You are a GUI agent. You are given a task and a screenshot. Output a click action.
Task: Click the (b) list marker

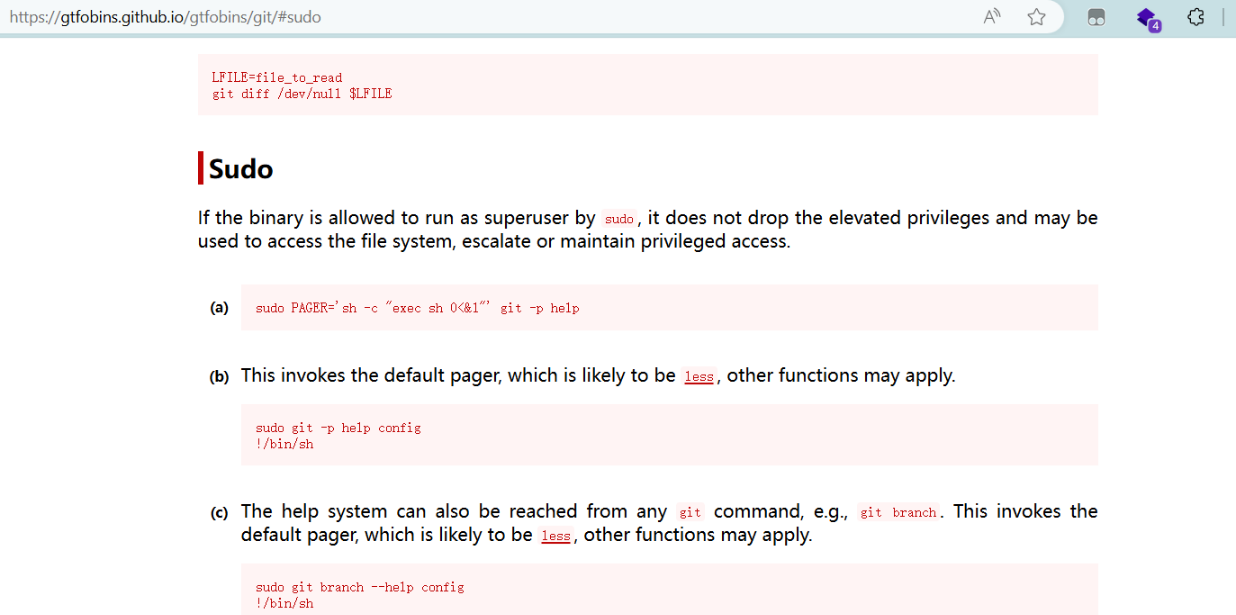(219, 377)
